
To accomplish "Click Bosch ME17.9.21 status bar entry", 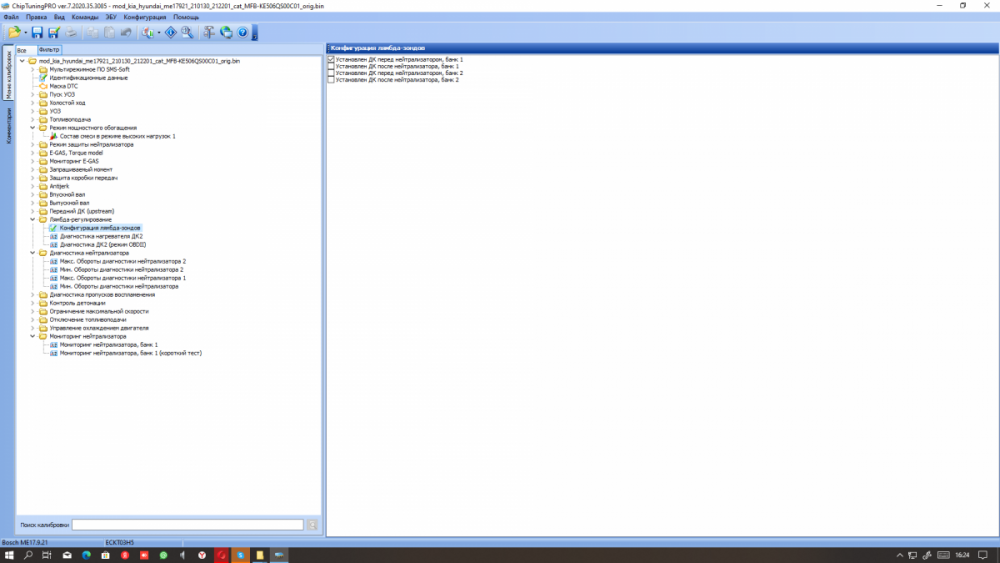I will [x=25, y=543].
